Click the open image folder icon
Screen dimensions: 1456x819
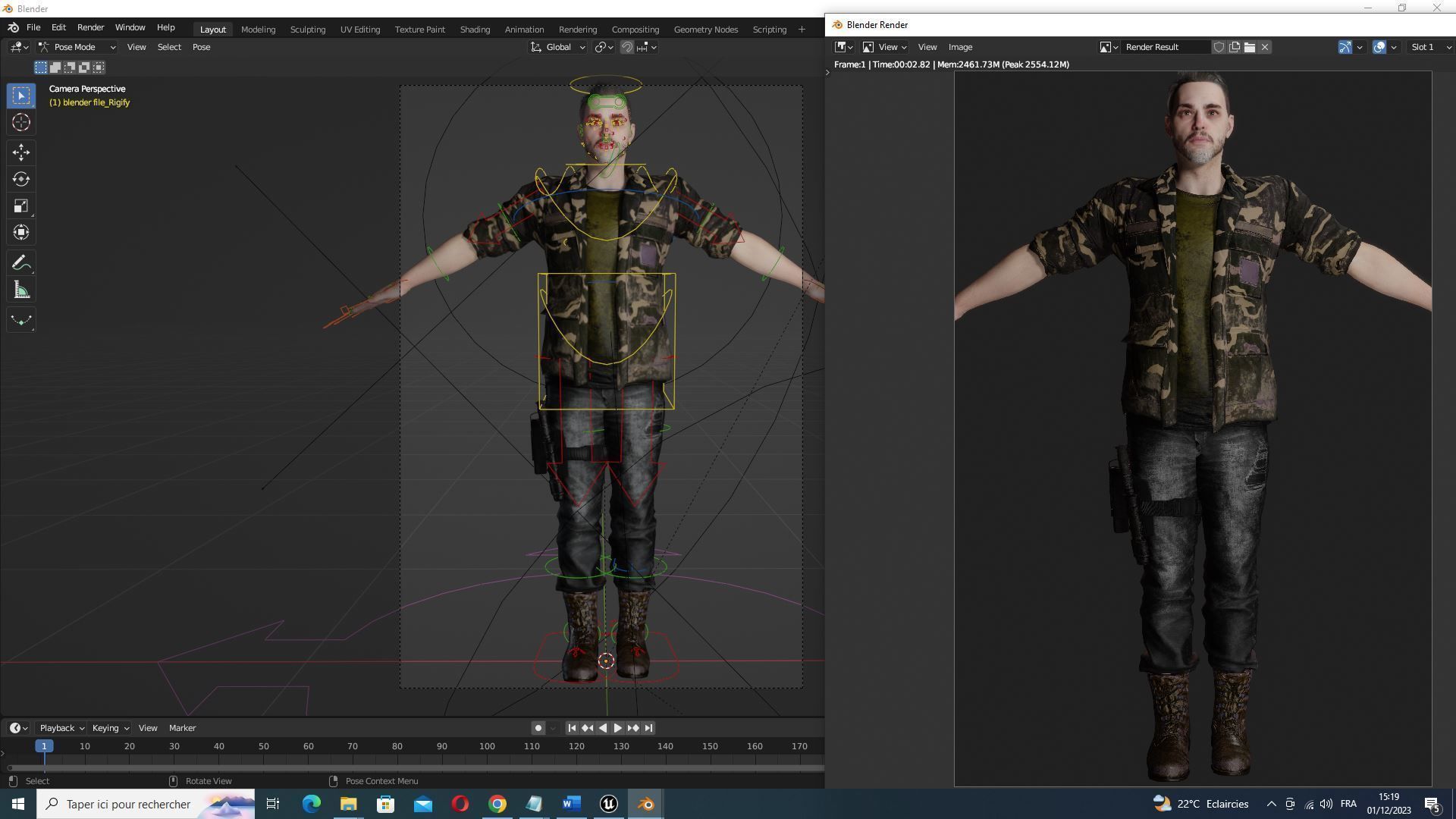pos(1250,47)
